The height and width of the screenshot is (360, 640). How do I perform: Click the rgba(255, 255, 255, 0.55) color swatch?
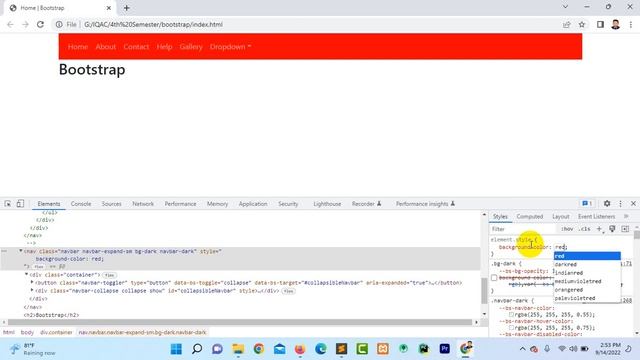[511, 315]
